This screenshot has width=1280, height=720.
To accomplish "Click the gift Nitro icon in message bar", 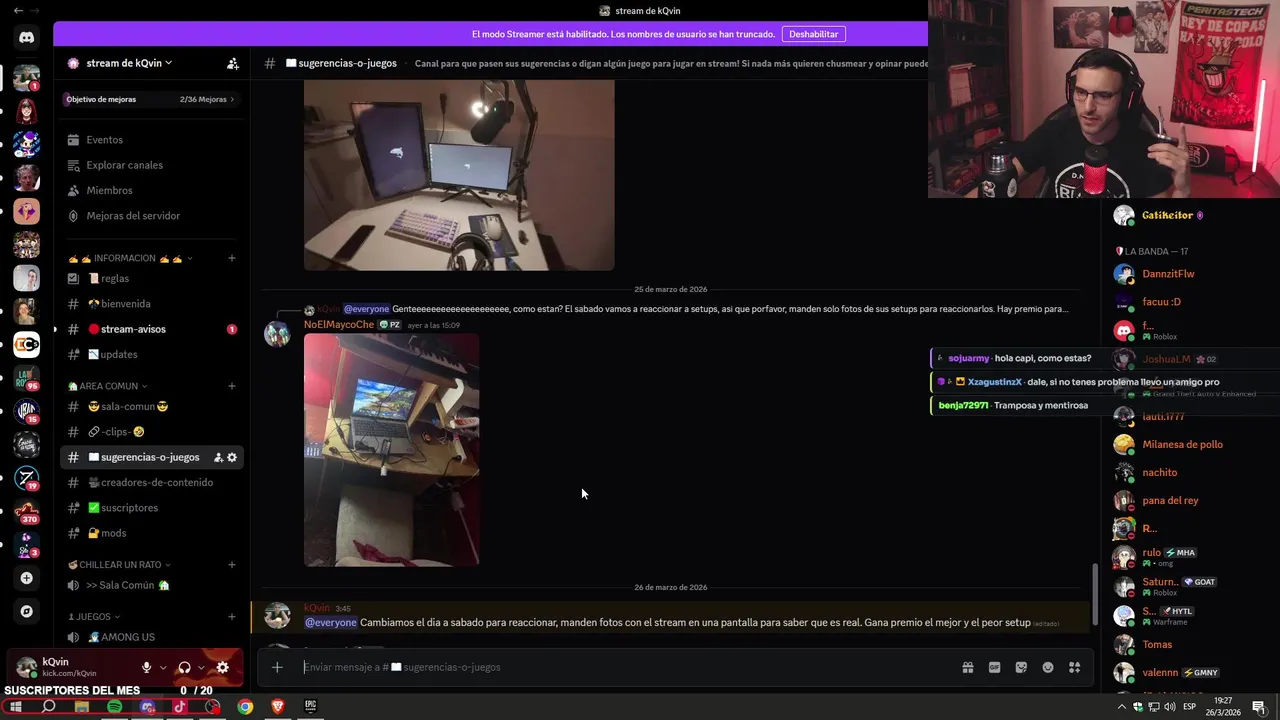I will click(968, 667).
